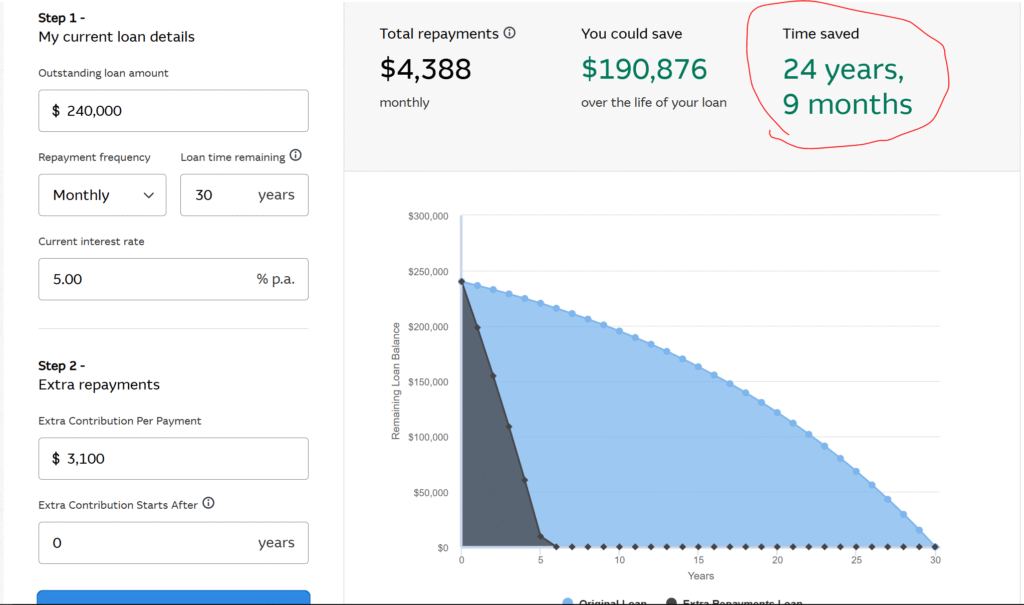
Task: Toggle the Original Loan legend marker
Action: point(568,602)
